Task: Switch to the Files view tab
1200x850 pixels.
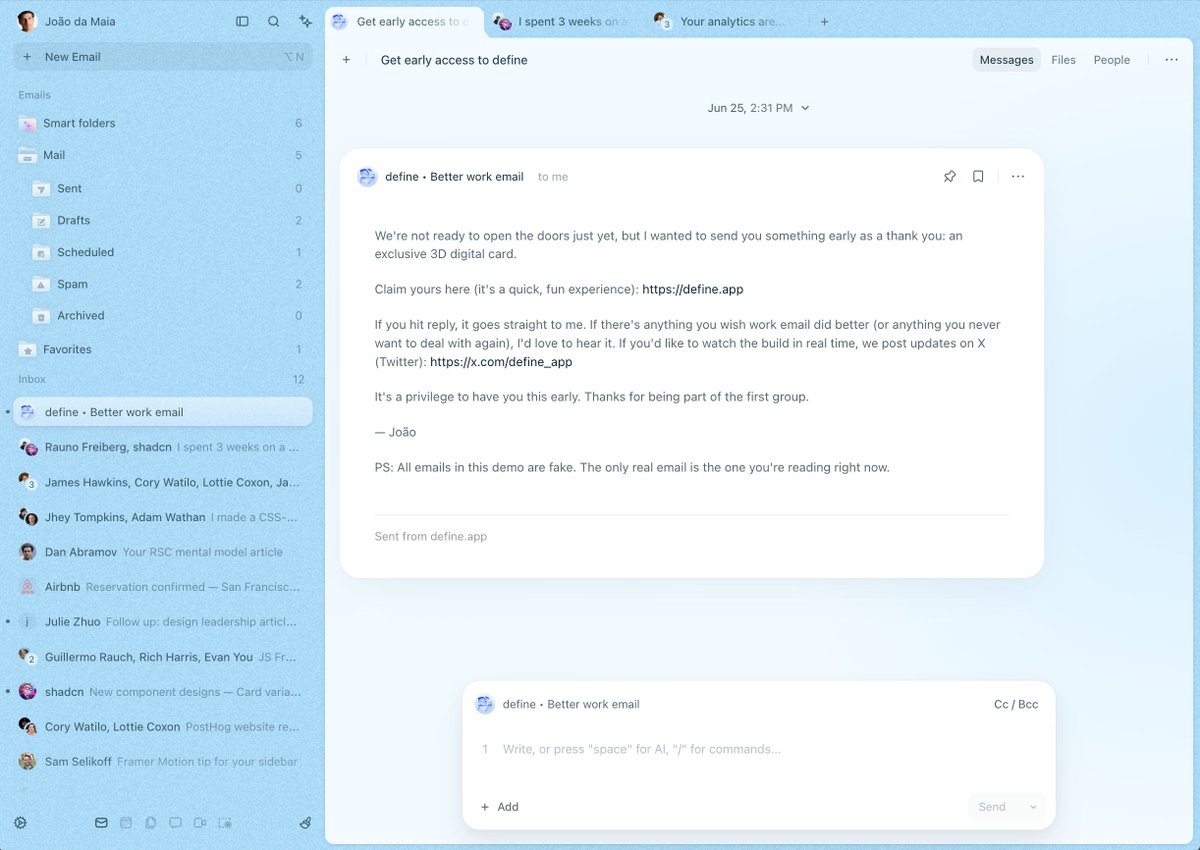Action: click(1063, 60)
